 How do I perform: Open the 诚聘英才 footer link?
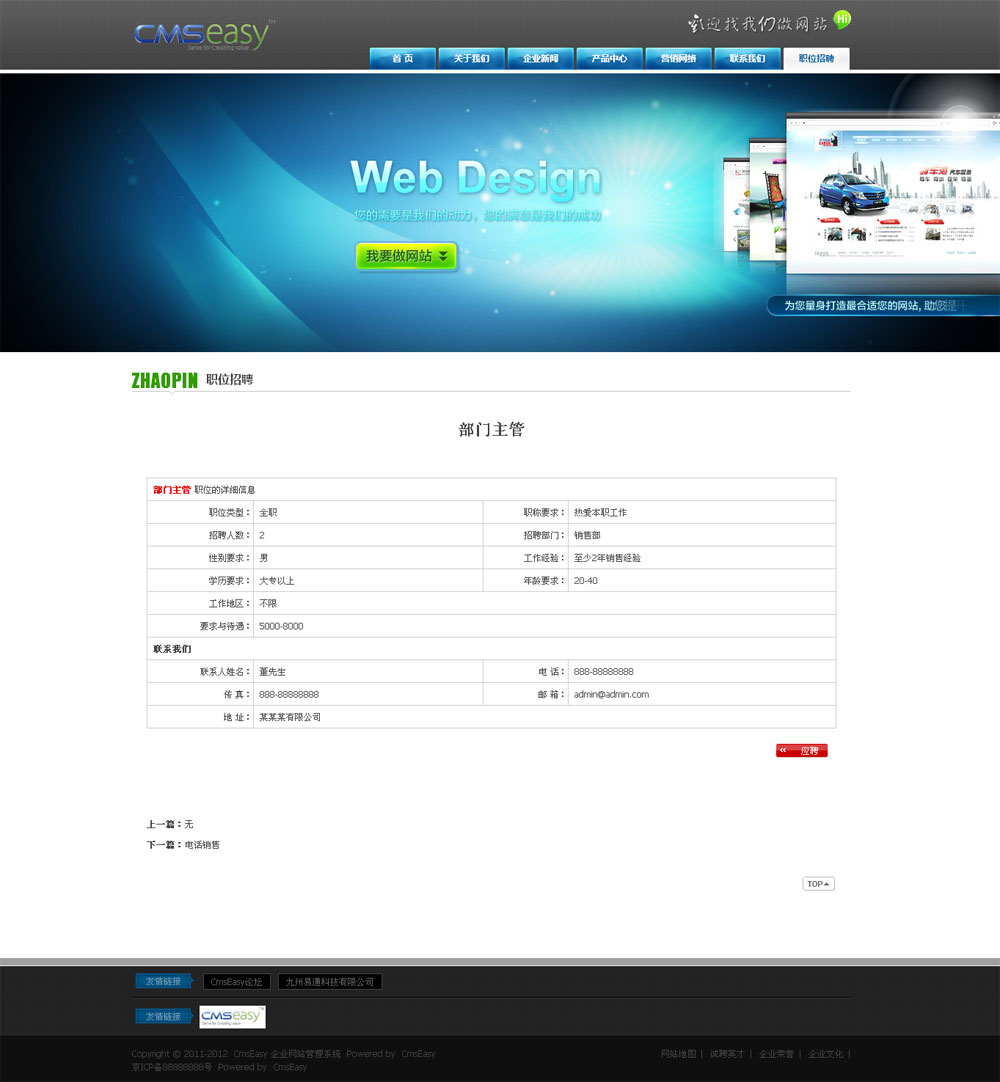(x=727, y=1054)
